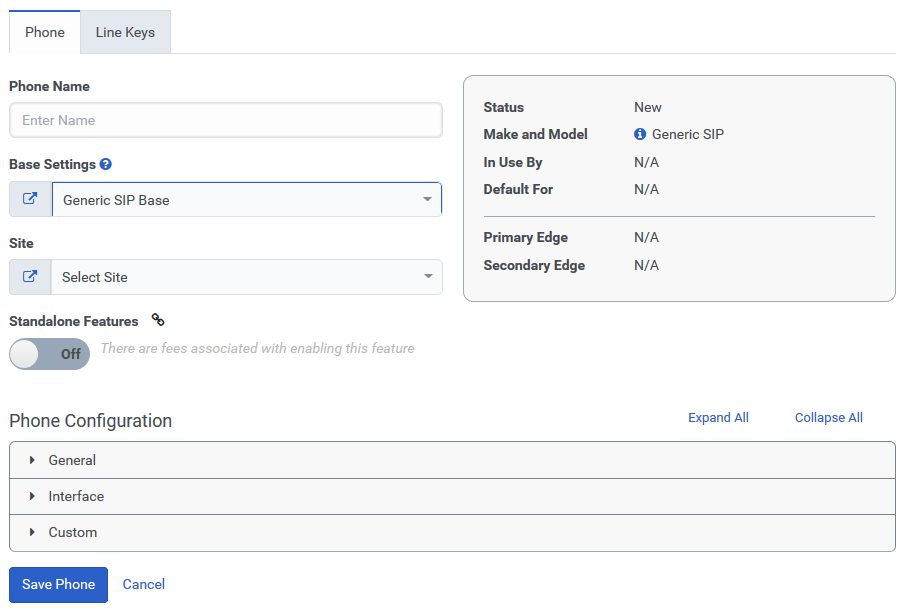The image size is (903, 616).
Task: Click the Base Settings help question mark icon
Action: coord(106,164)
